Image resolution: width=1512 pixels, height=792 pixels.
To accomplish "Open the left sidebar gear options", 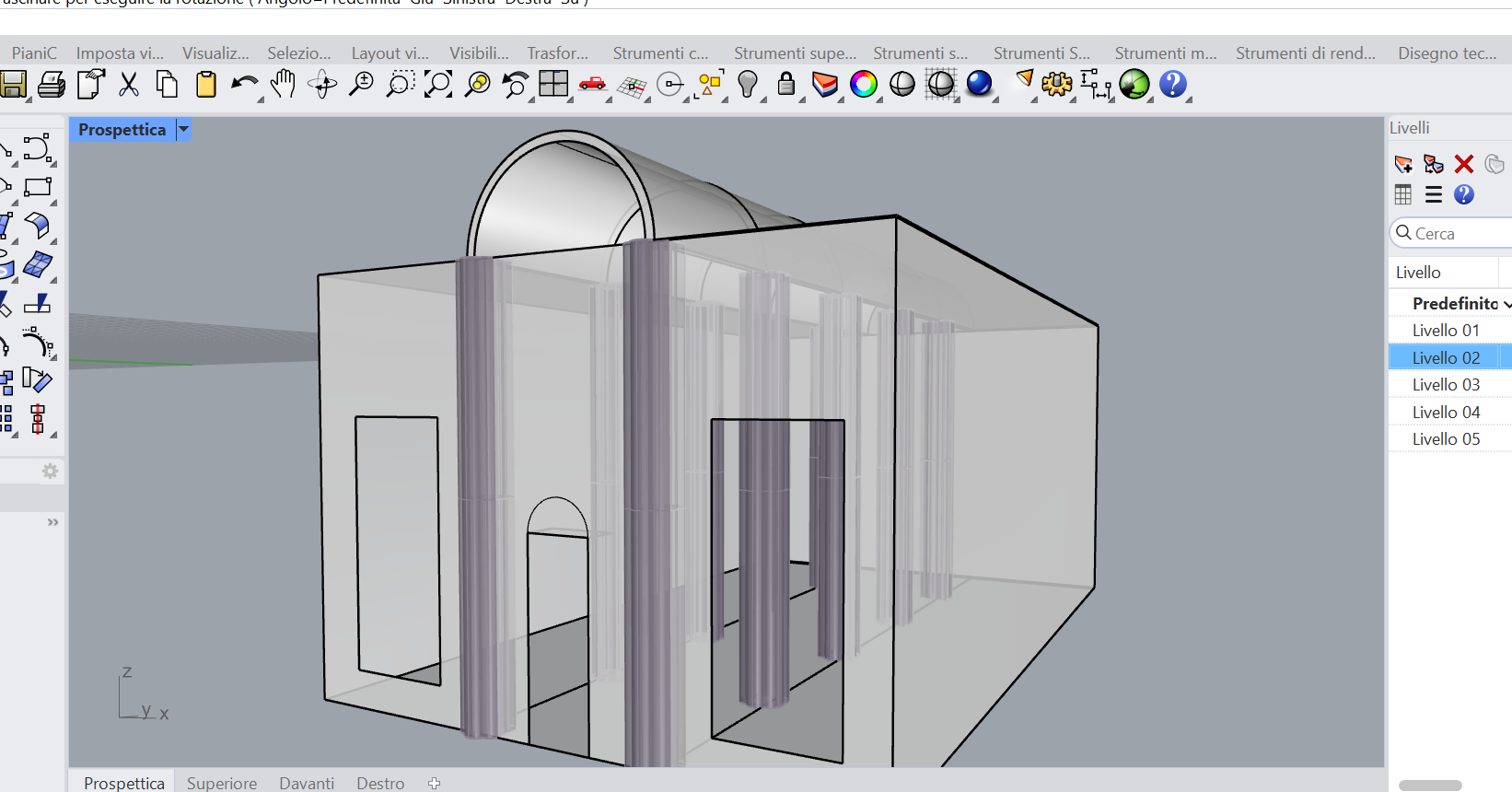I will [50, 472].
